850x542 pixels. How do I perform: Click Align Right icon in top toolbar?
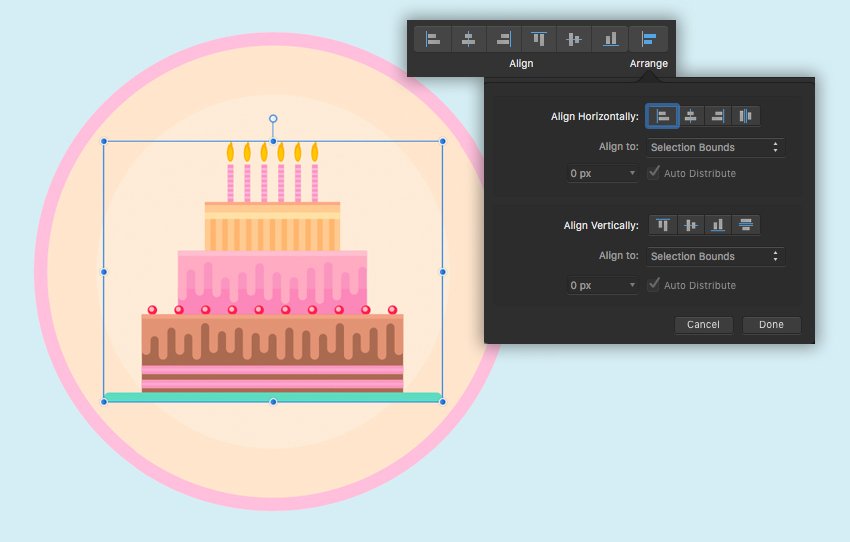click(504, 39)
